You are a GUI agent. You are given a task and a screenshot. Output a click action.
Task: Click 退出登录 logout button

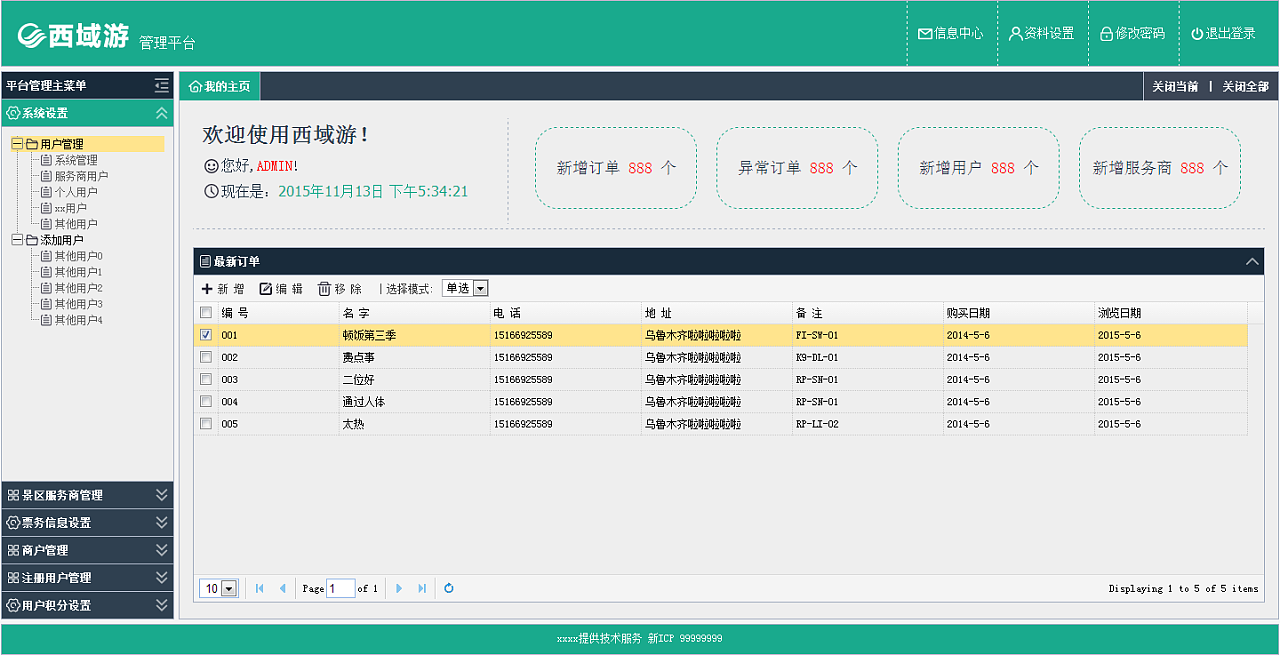(1223, 34)
